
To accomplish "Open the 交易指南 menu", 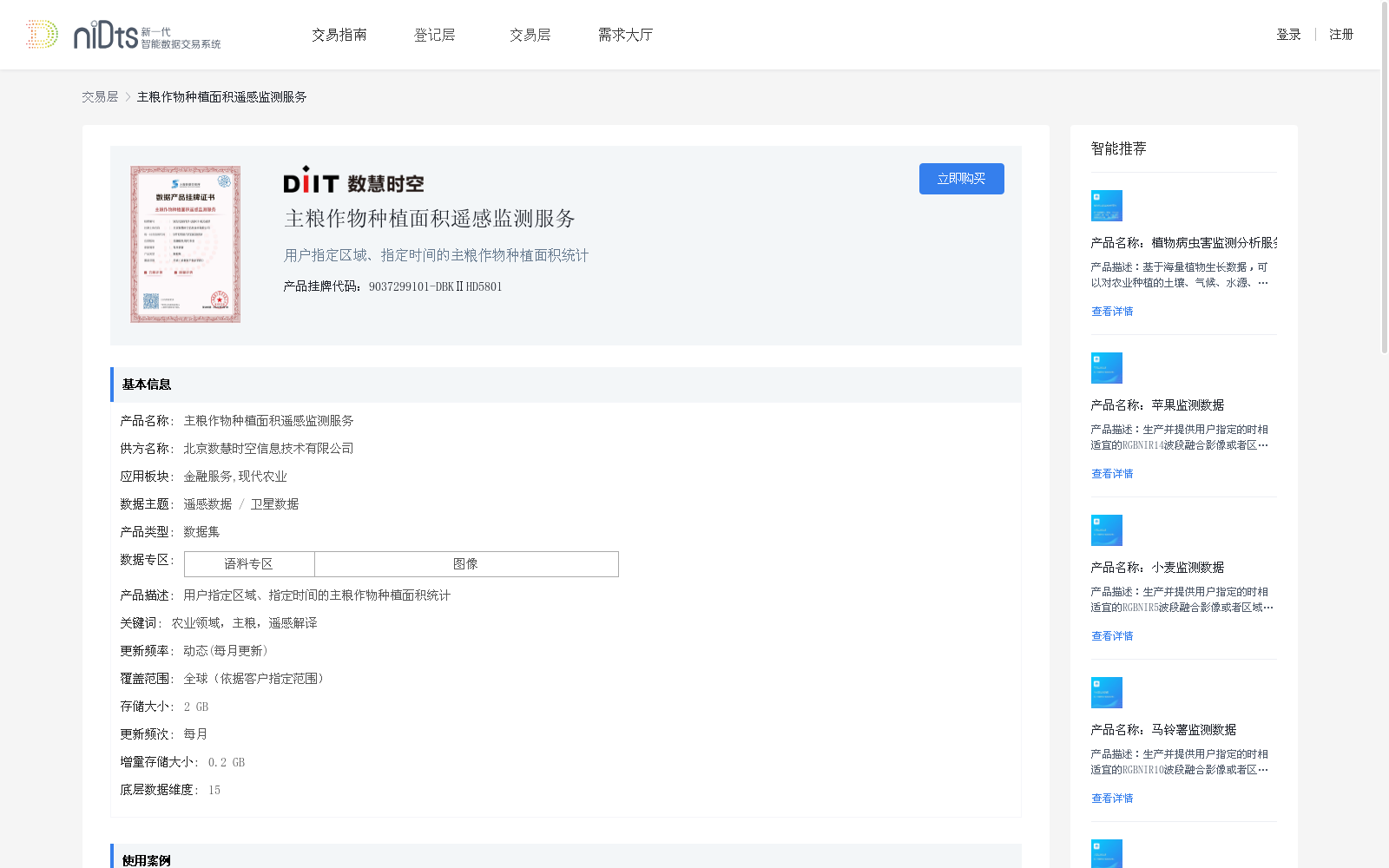I will (339, 35).
